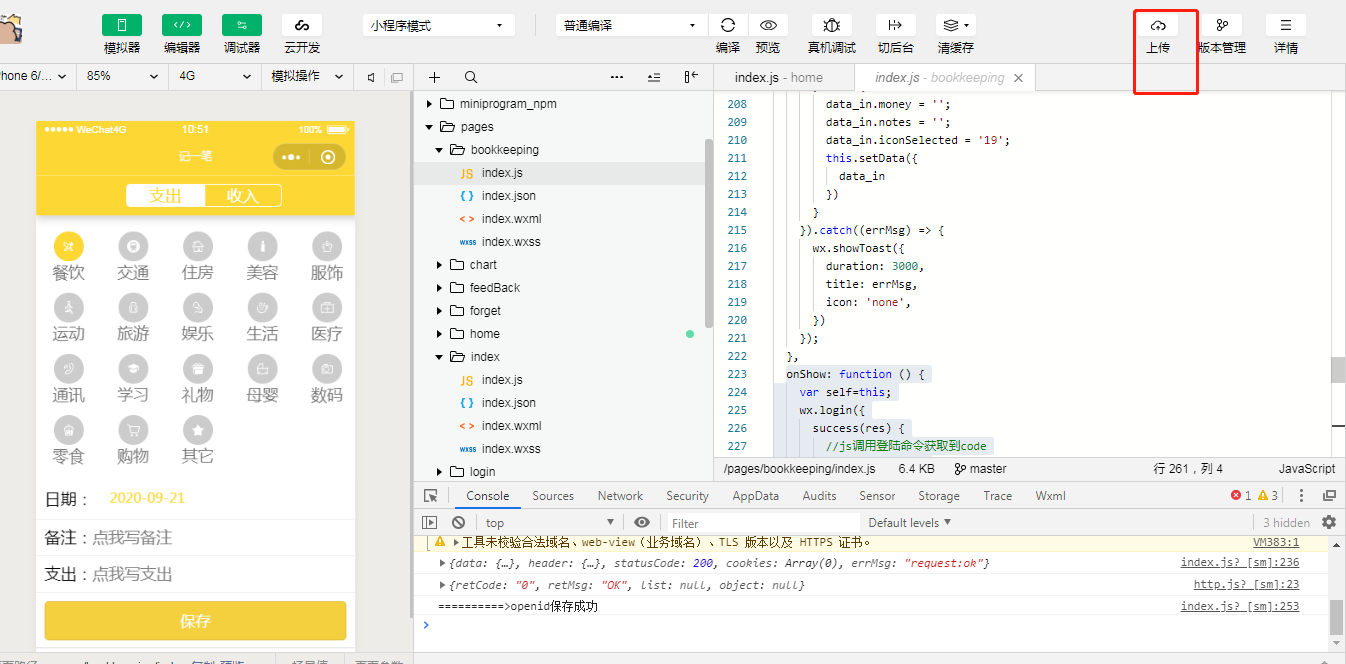Click the 预览 preview eye icon

768,25
